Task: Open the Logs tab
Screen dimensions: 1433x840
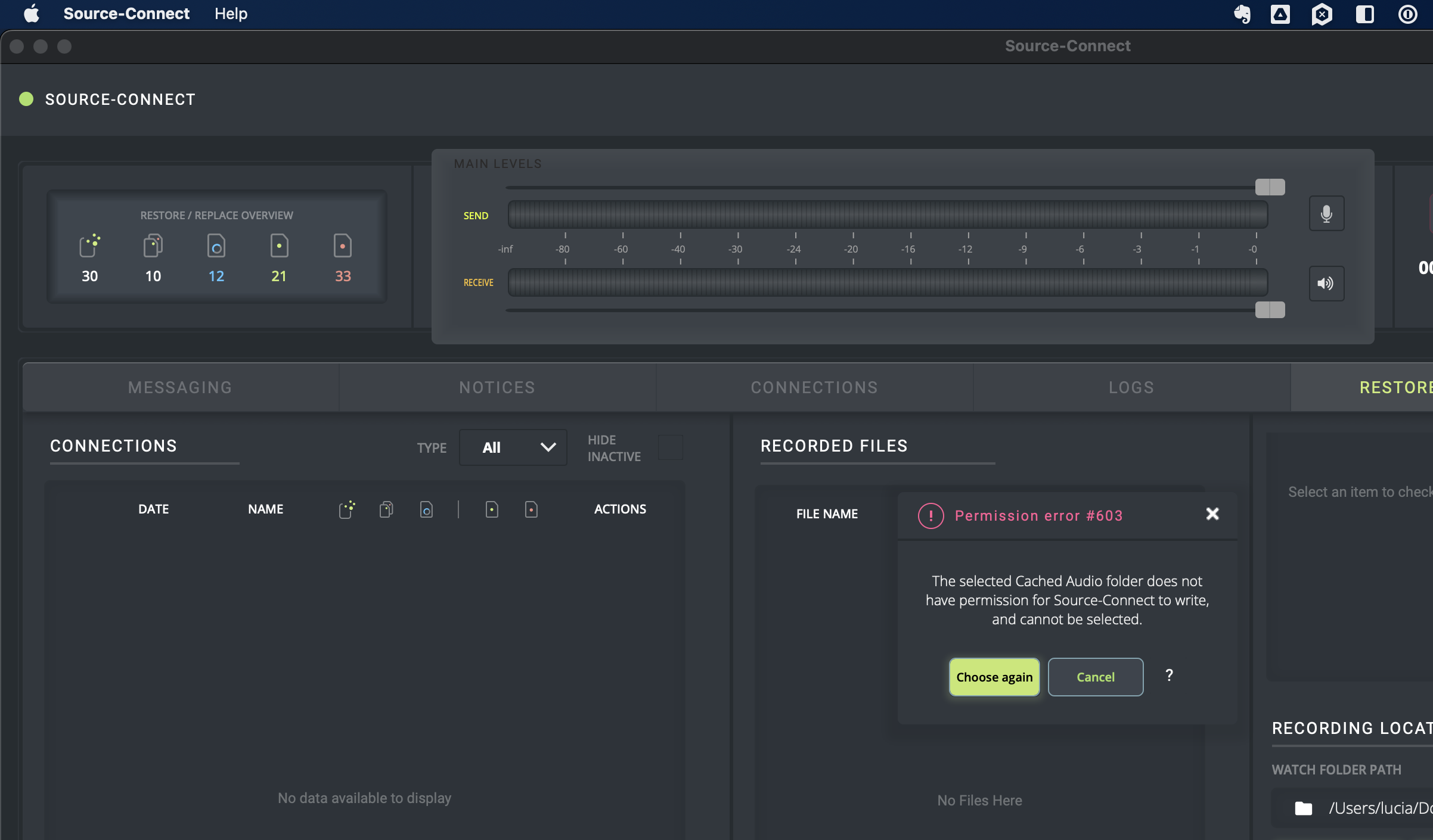Action: 1131,388
